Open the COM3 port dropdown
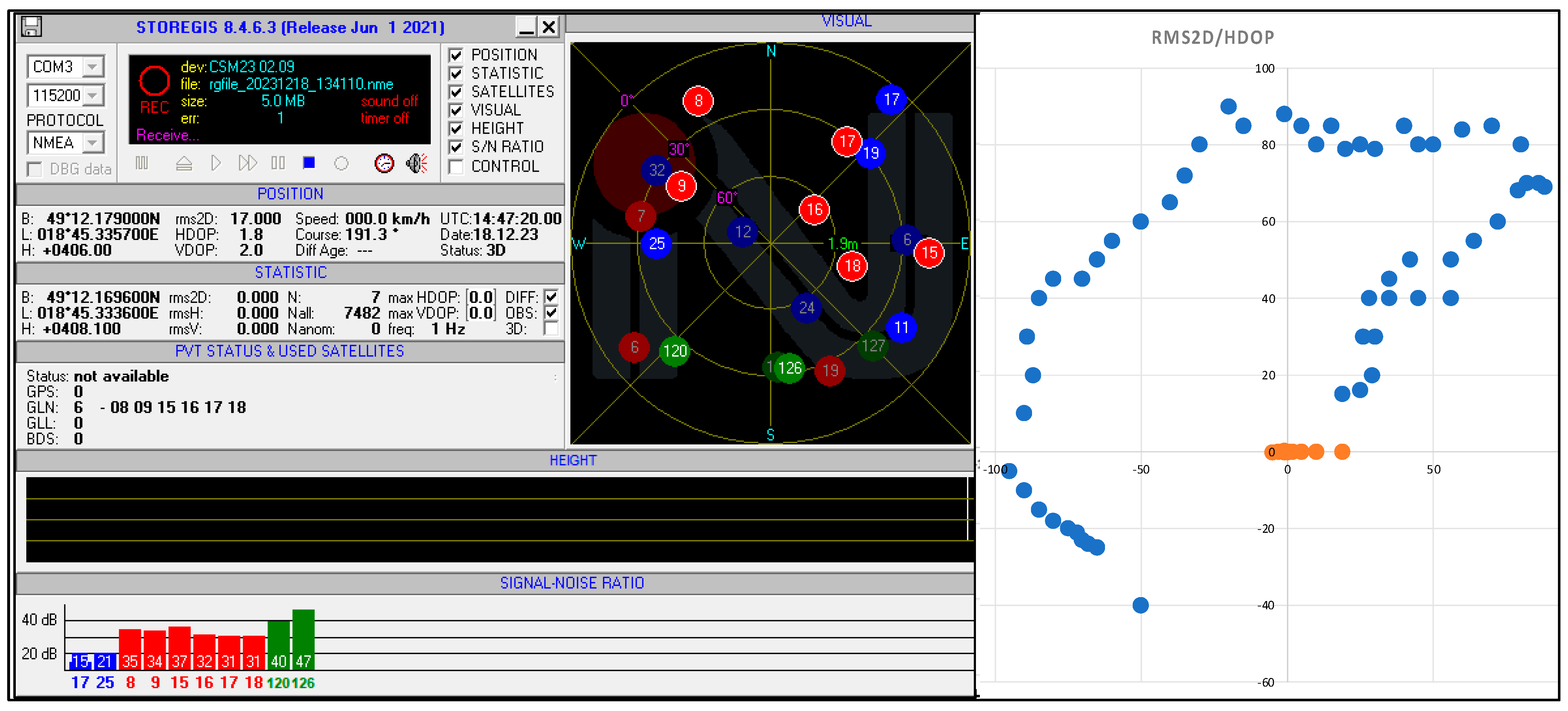Screen dimensions: 1568x711 click(92, 66)
